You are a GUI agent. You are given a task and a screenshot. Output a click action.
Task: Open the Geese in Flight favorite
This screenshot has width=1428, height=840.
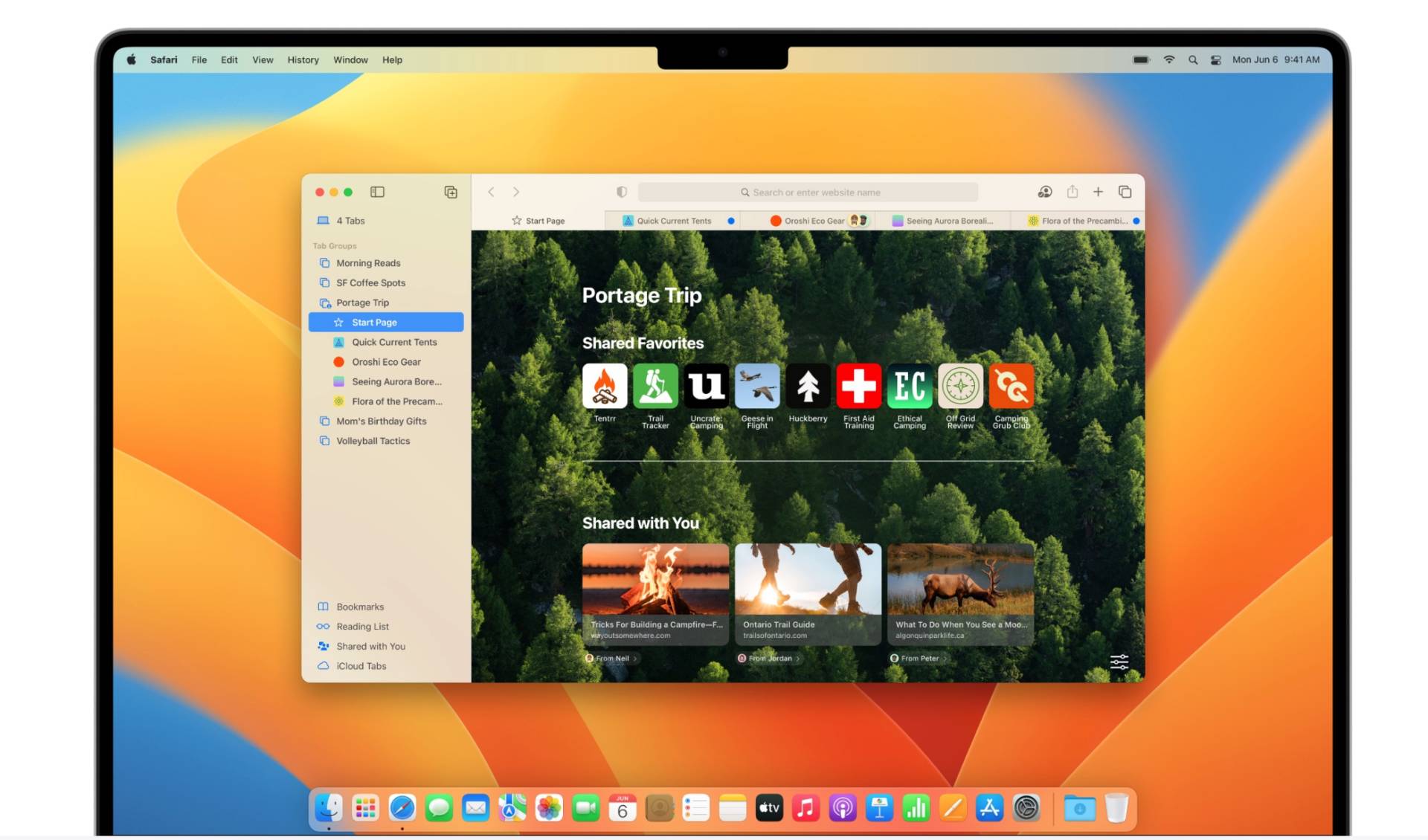point(757,386)
